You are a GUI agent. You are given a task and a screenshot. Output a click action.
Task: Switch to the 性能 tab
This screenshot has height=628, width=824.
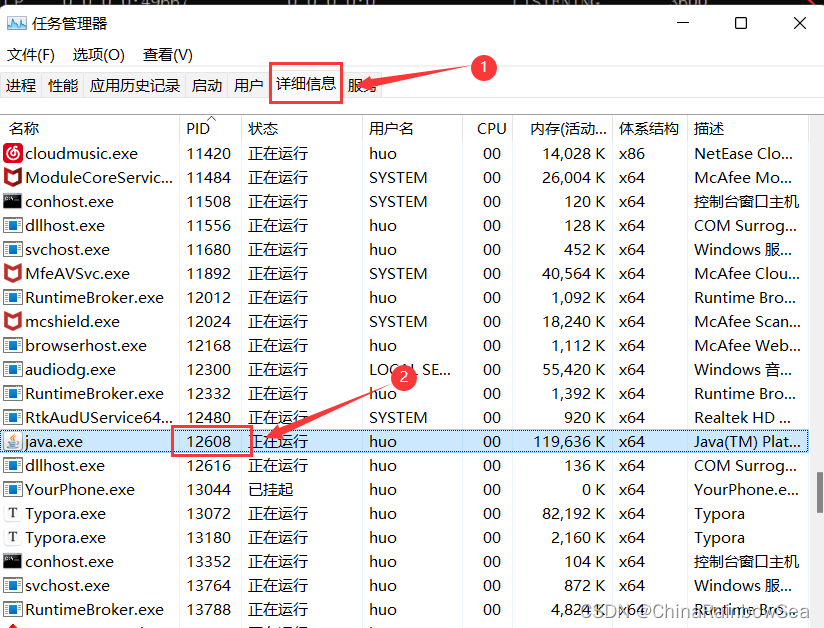point(63,85)
